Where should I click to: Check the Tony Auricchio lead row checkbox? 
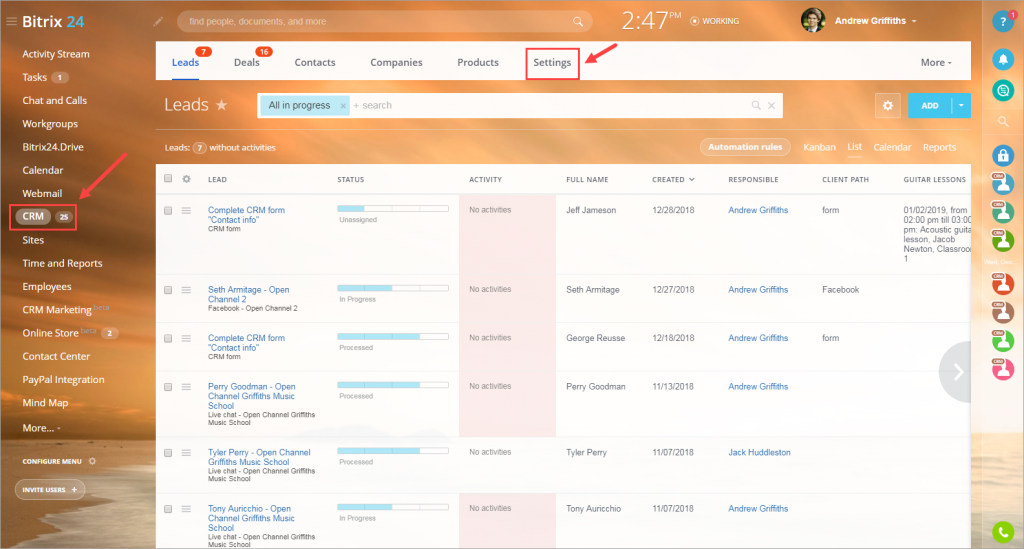168,509
